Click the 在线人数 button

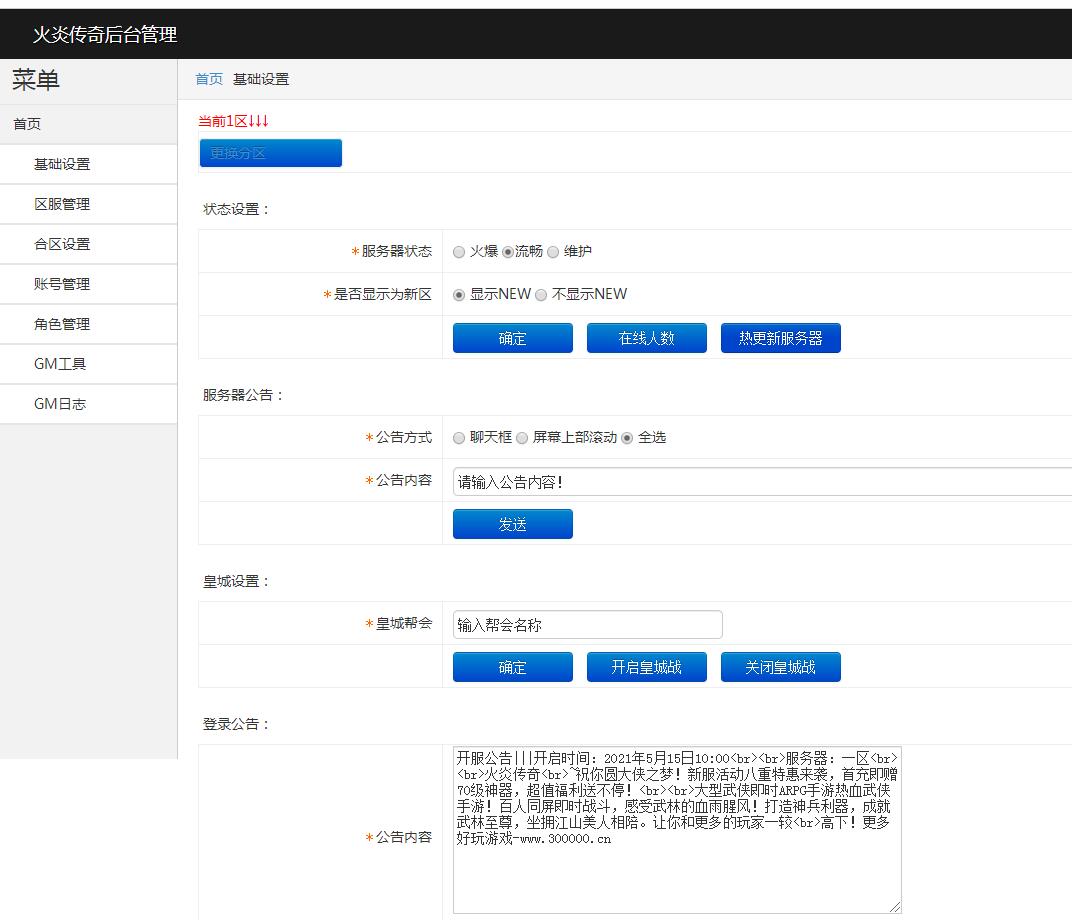646,338
